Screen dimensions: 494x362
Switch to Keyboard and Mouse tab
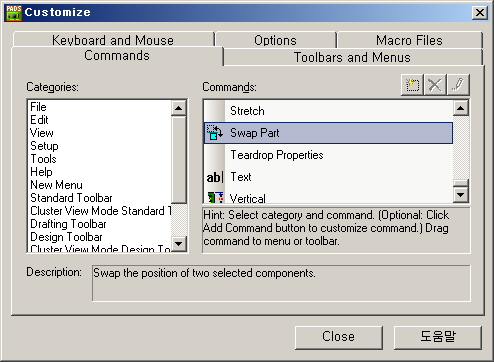(113, 40)
